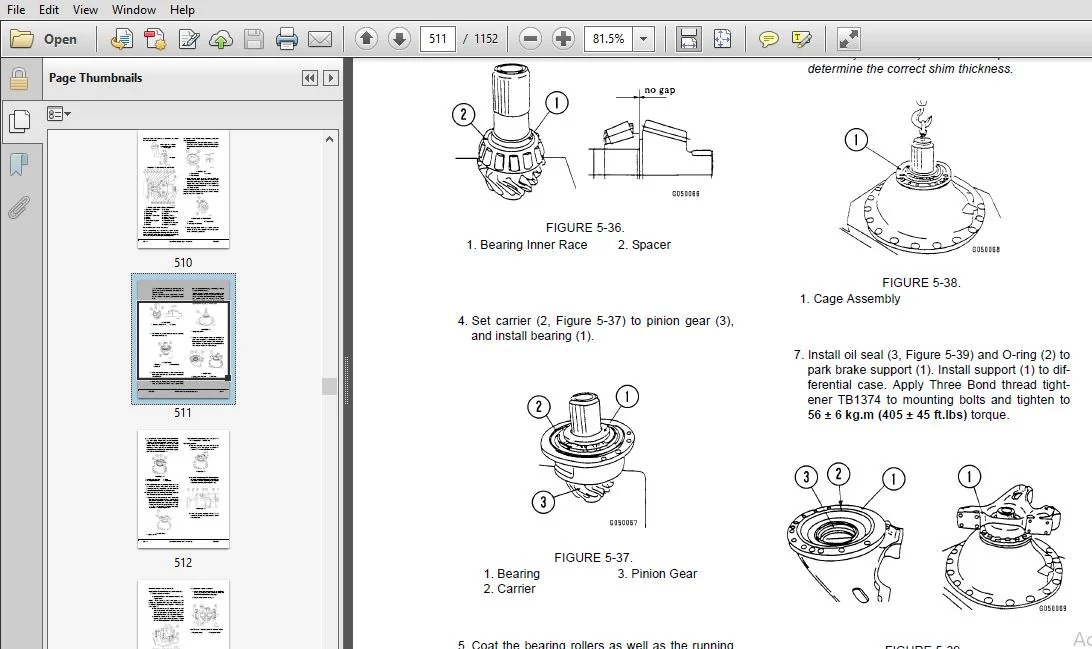Click the '3. Pinion Gear' label
Image resolution: width=1092 pixels, height=649 pixels.
tap(657, 574)
